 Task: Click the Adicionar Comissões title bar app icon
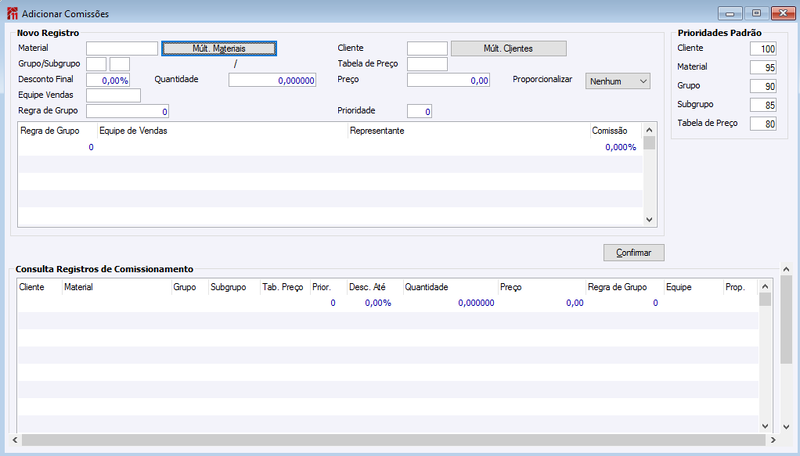(12, 14)
